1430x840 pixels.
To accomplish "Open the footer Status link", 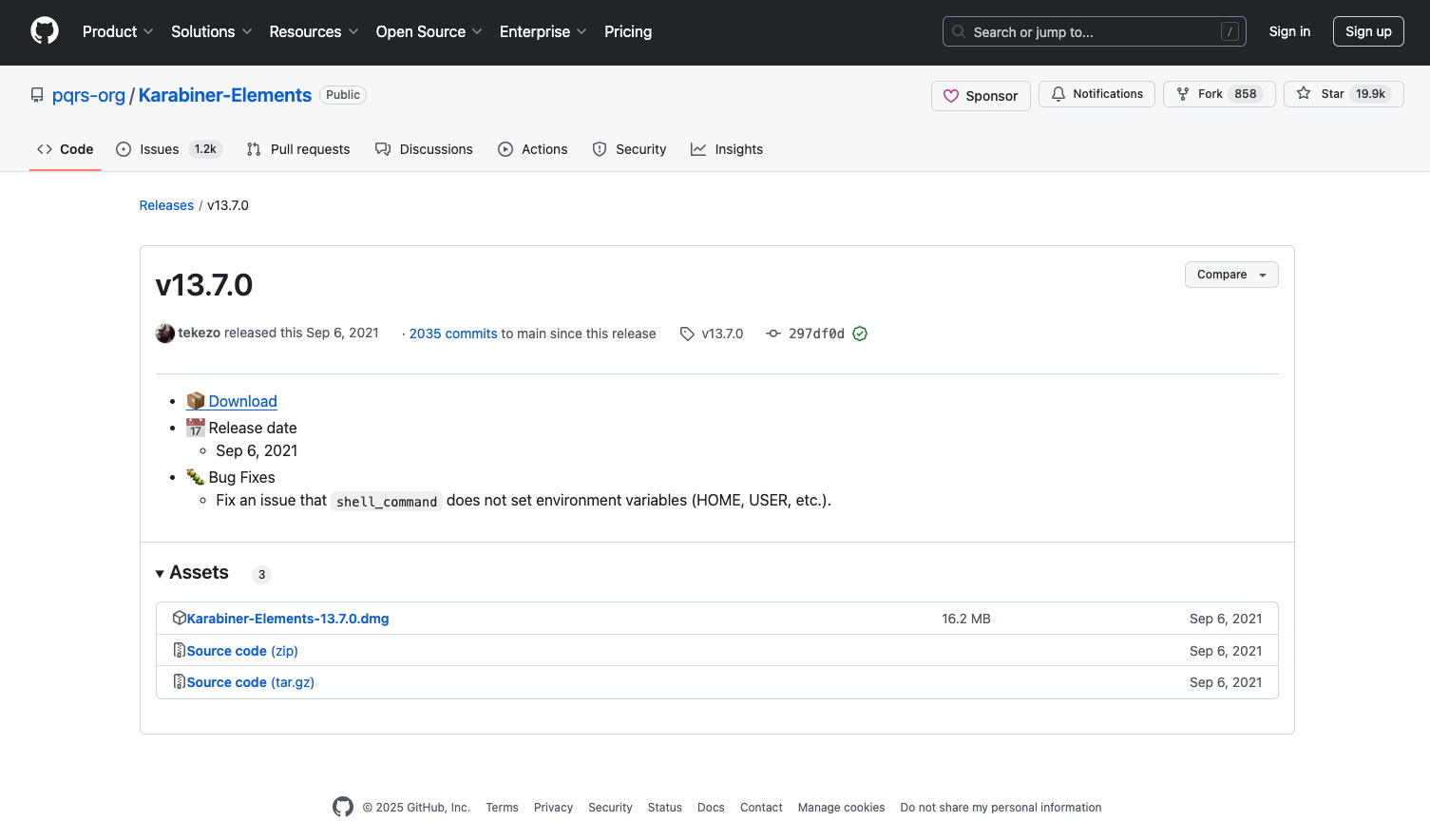I will (x=665, y=808).
